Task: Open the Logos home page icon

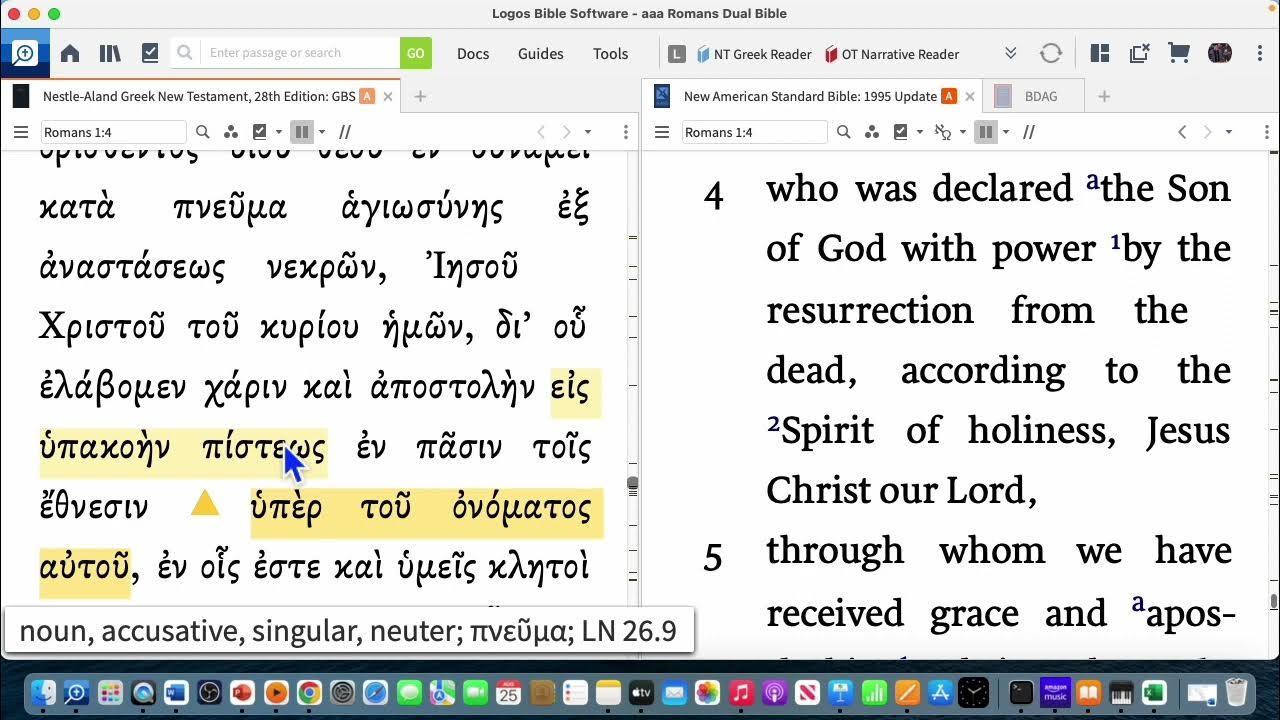Action: pos(70,54)
